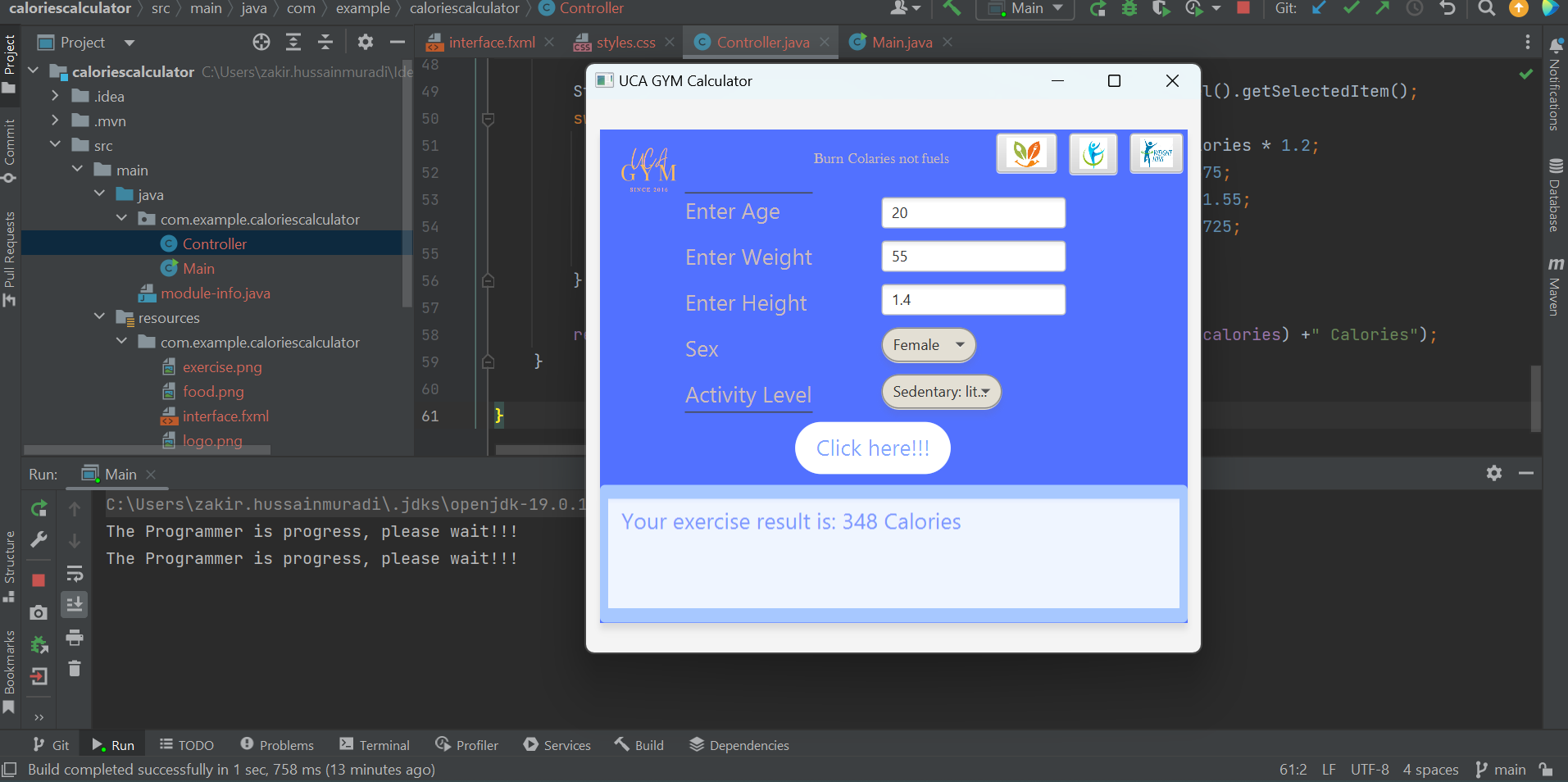The image size is (1568, 782).
Task: Open the Project view dropdown arrow
Action: click(x=130, y=43)
